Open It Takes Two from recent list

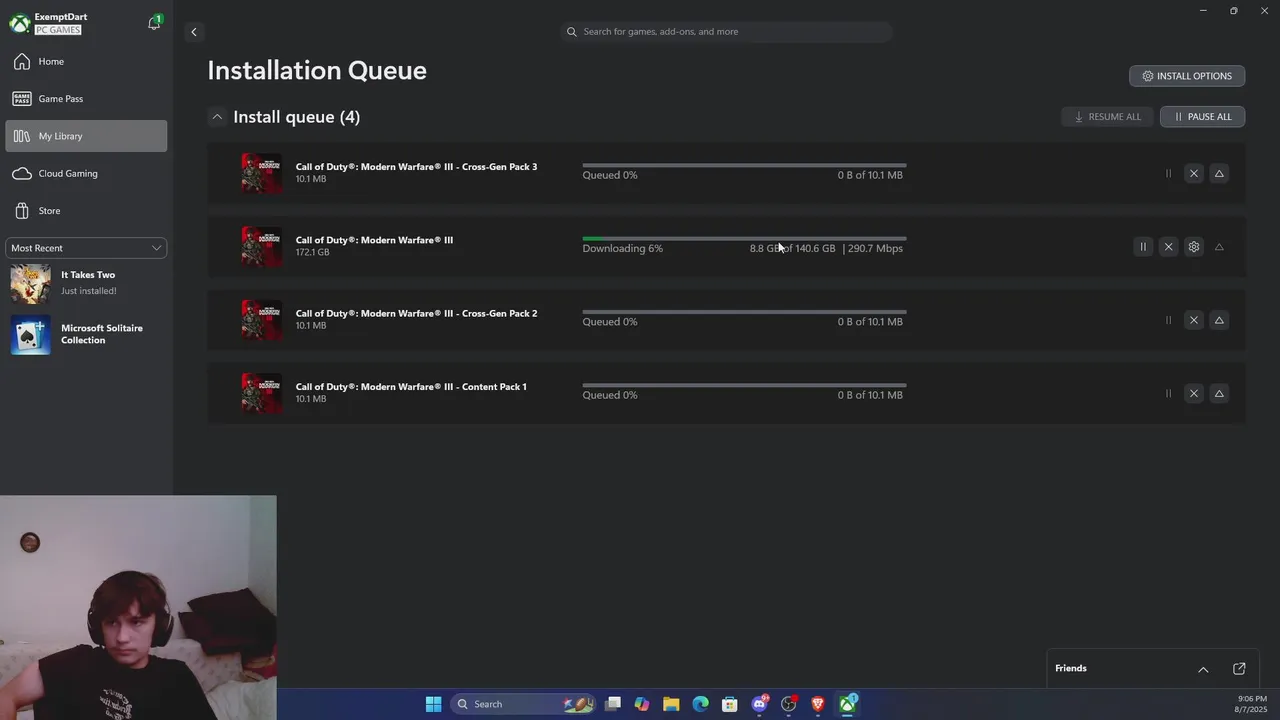86,283
